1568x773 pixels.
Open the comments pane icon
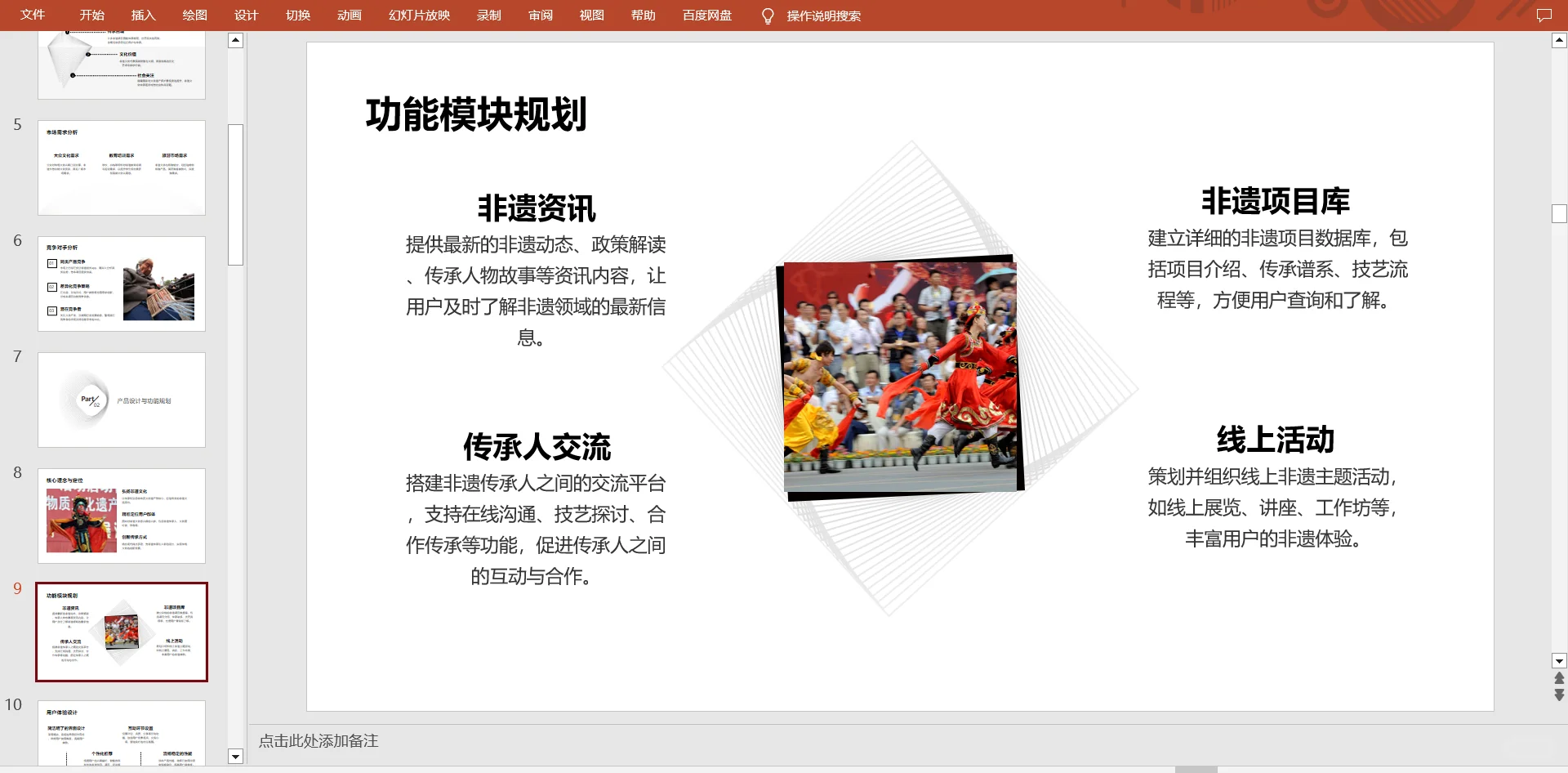1543,16
